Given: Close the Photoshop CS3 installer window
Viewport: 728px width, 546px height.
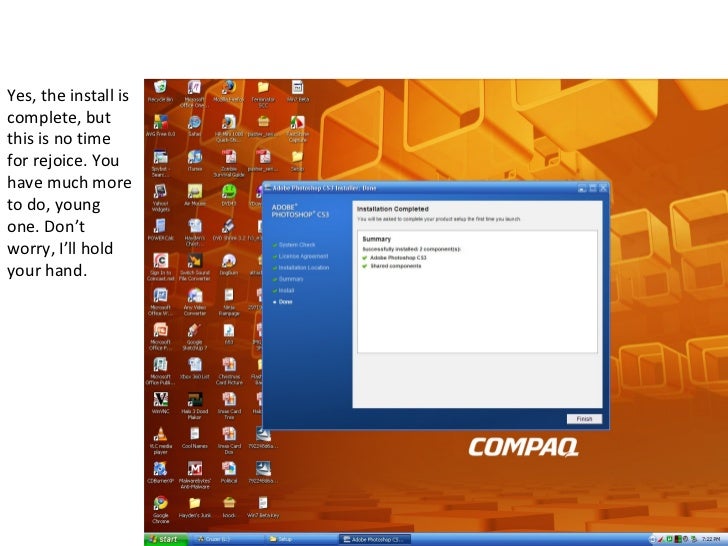Looking at the screenshot, I should pyautogui.click(x=603, y=188).
